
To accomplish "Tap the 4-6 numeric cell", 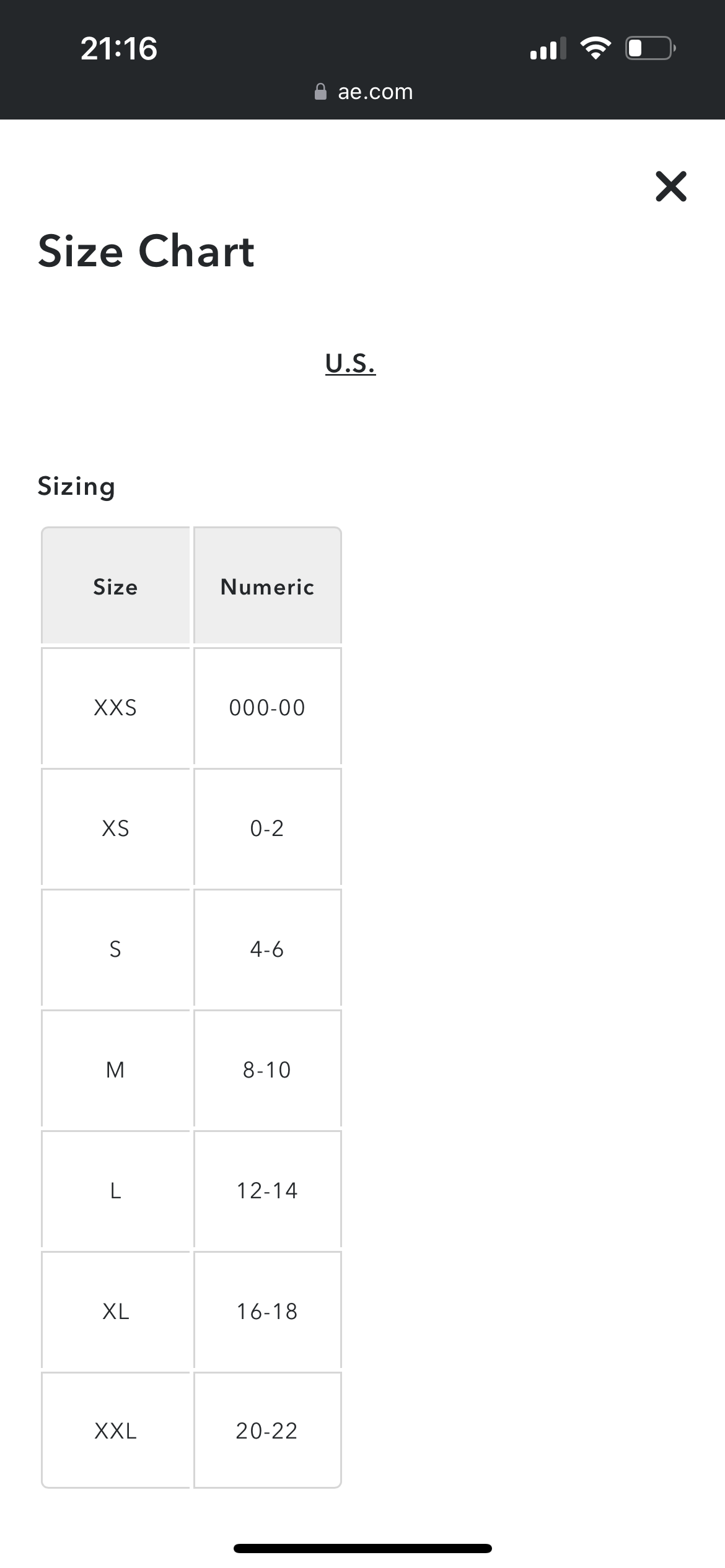I will [267, 948].
